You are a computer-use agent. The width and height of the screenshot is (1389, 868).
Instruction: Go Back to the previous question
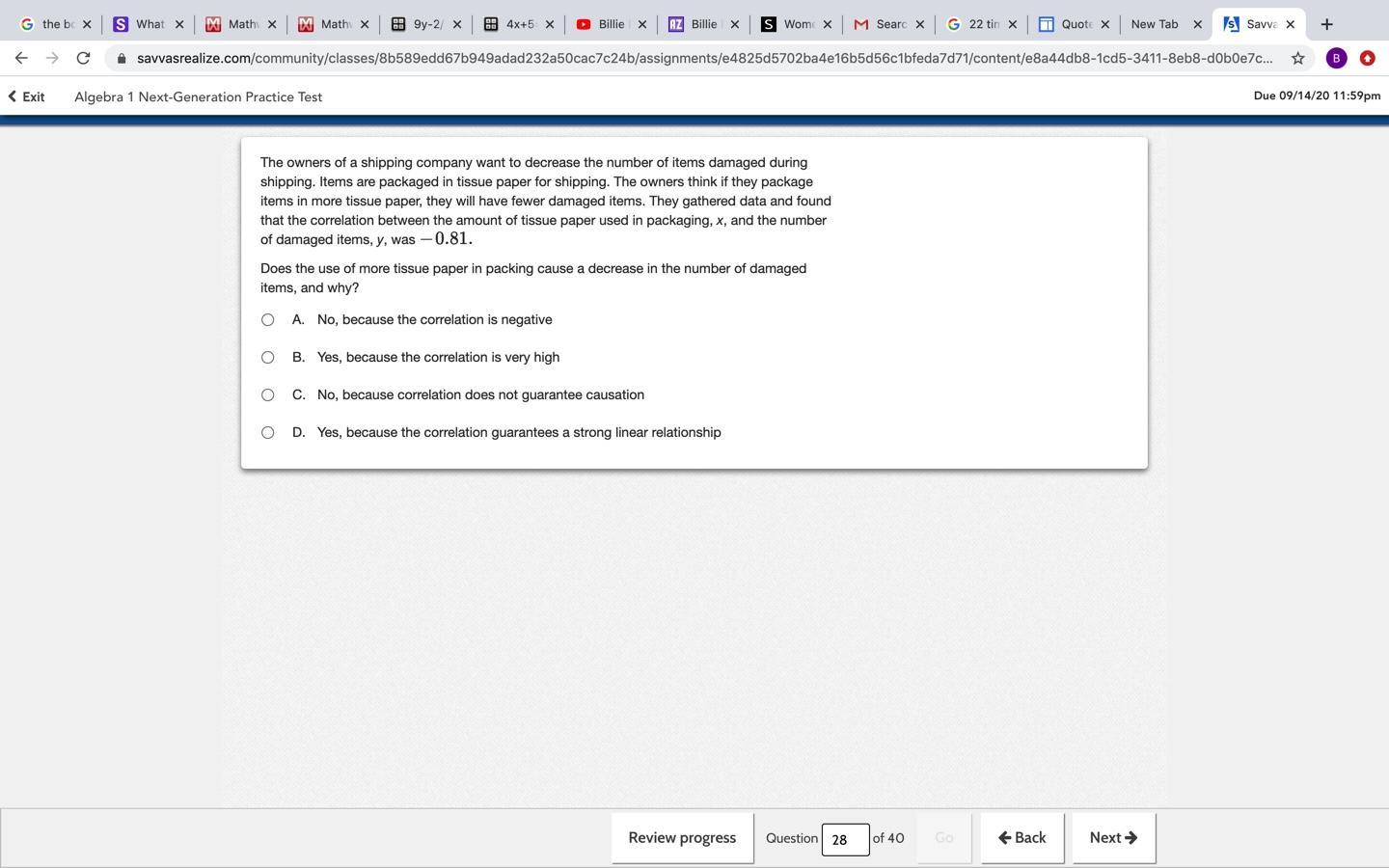[x=1022, y=838]
